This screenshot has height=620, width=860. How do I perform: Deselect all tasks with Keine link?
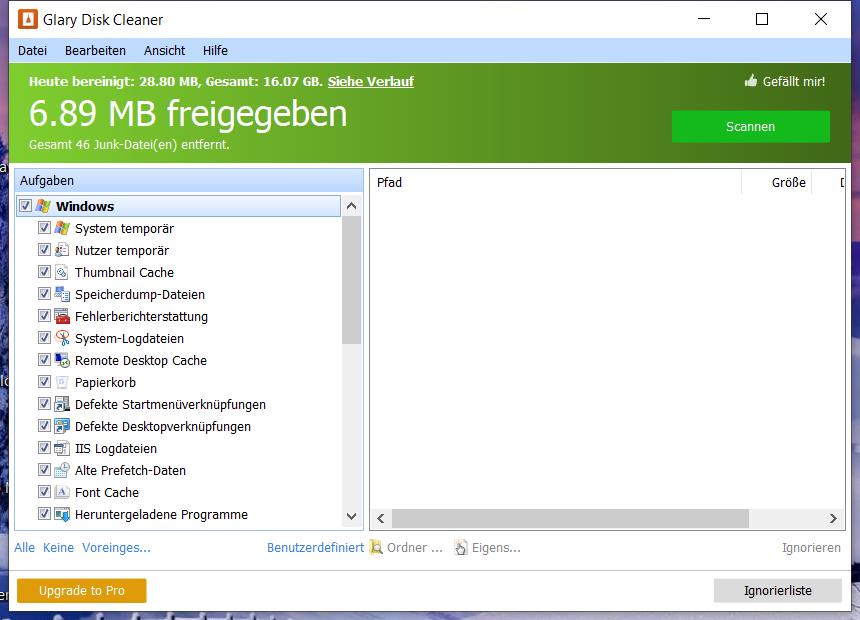tap(58, 548)
